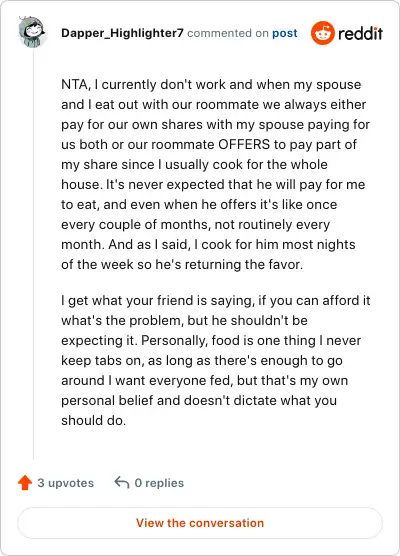Click the line "of the week so he's returning"
This screenshot has width=400, height=556.
click(x=182, y=265)
